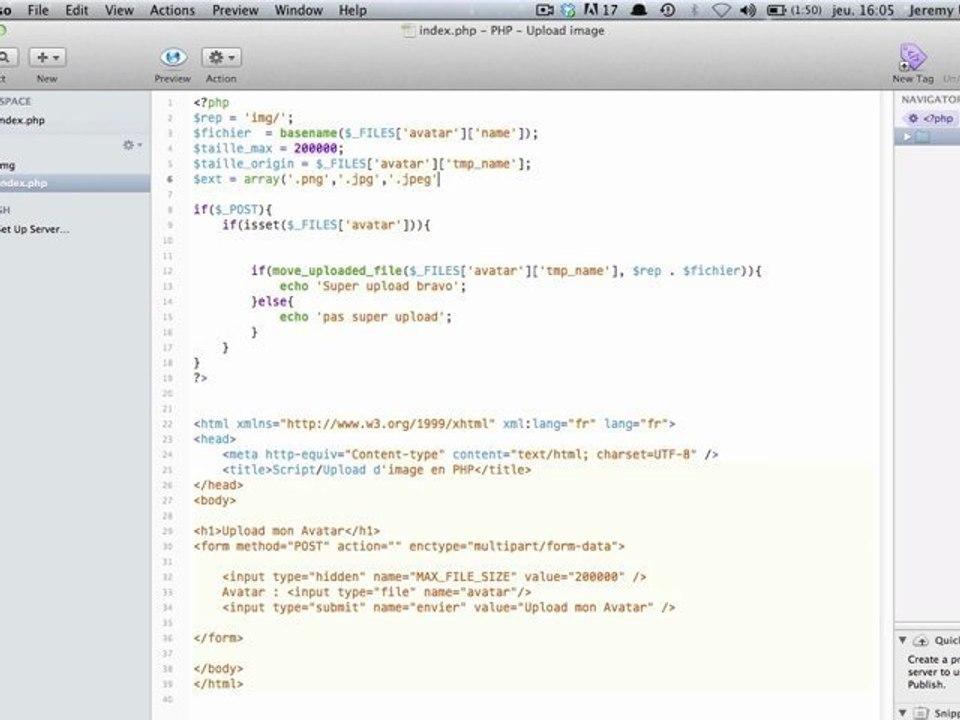
Task: Click the screen recording icon in menu bar
Action: (x=544, y=10)
